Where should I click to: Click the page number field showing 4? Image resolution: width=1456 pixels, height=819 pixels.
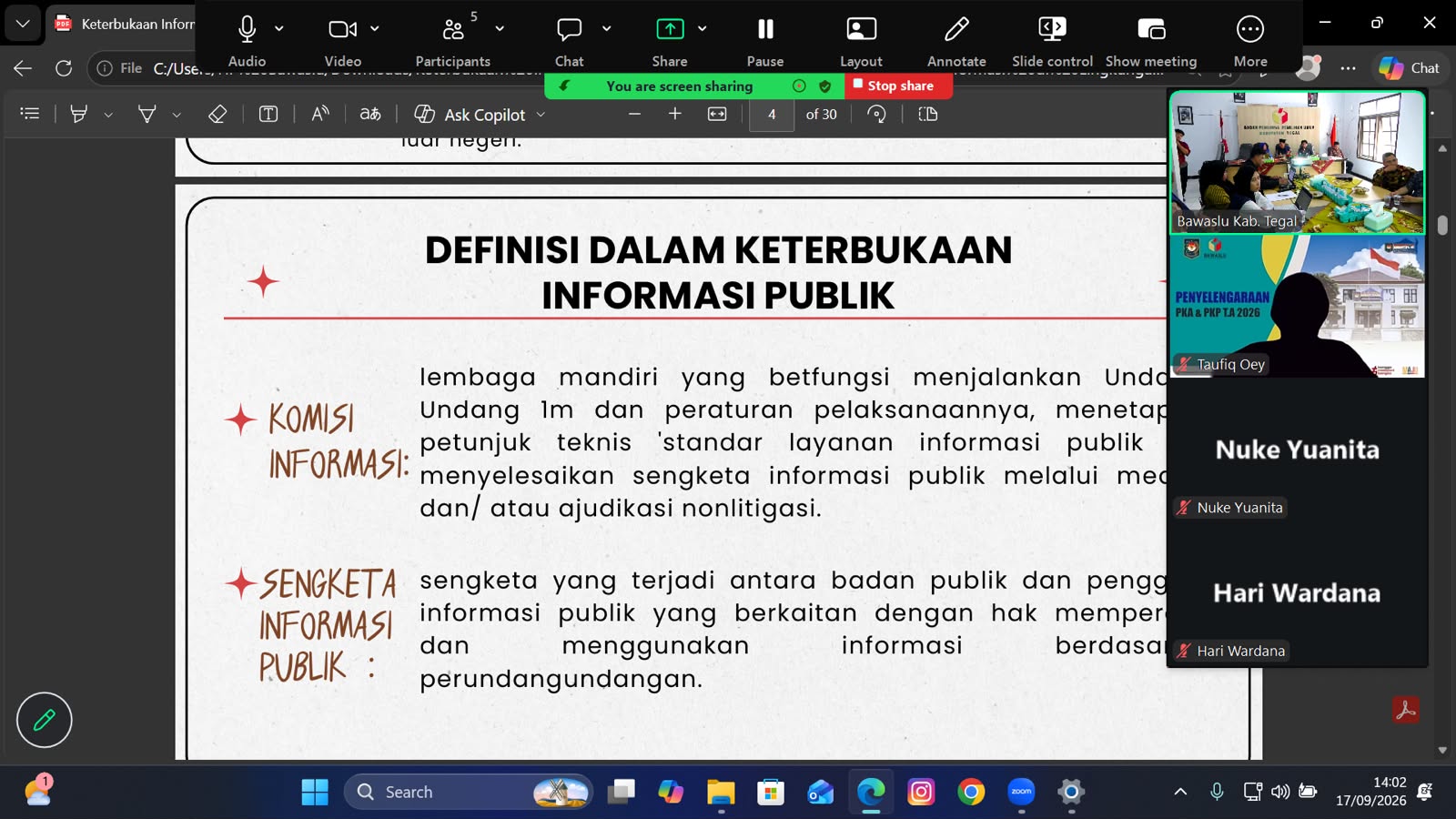(x=772, y=115)
